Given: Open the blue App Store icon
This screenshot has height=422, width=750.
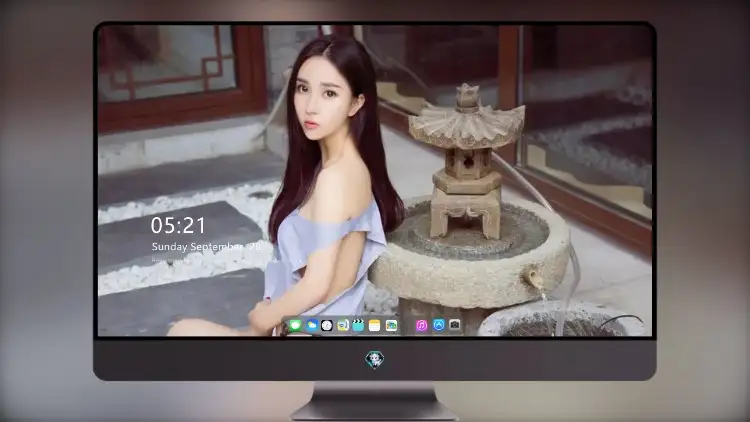Looking at the screenshot, I should click(x=438, y=325).
